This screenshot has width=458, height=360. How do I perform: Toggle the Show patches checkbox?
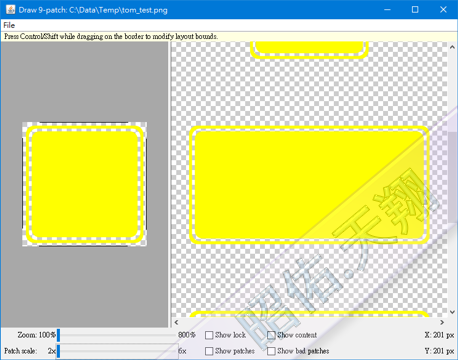pyautogui.click(x=209, y=351)
